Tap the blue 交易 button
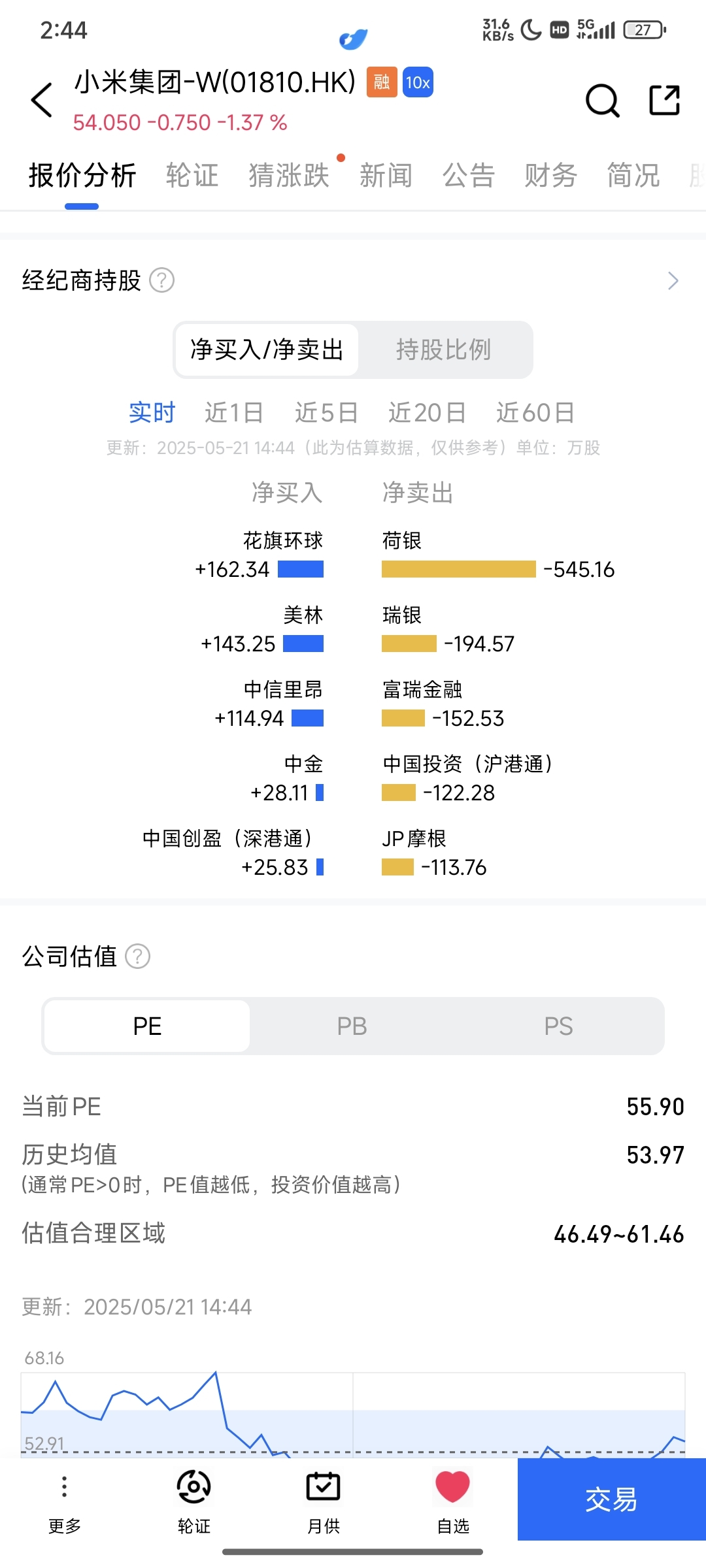706x1568 pixels. coord(612,1499)
